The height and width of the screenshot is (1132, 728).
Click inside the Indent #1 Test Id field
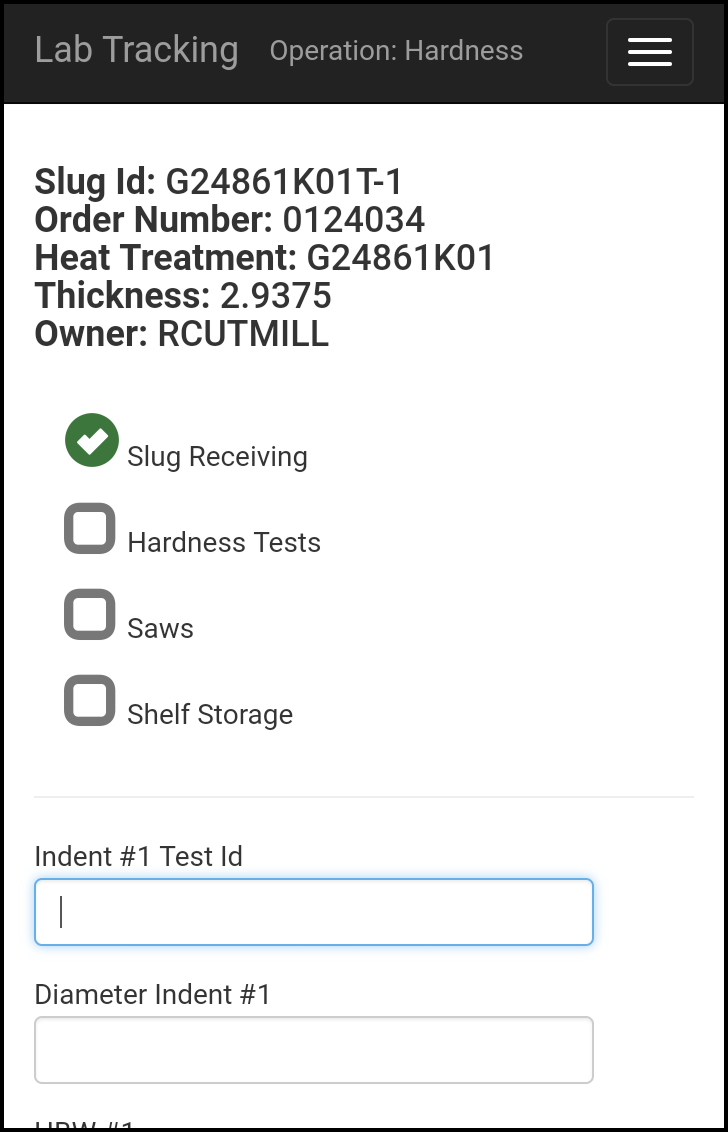pyautogui.click(x=313, y=911)
